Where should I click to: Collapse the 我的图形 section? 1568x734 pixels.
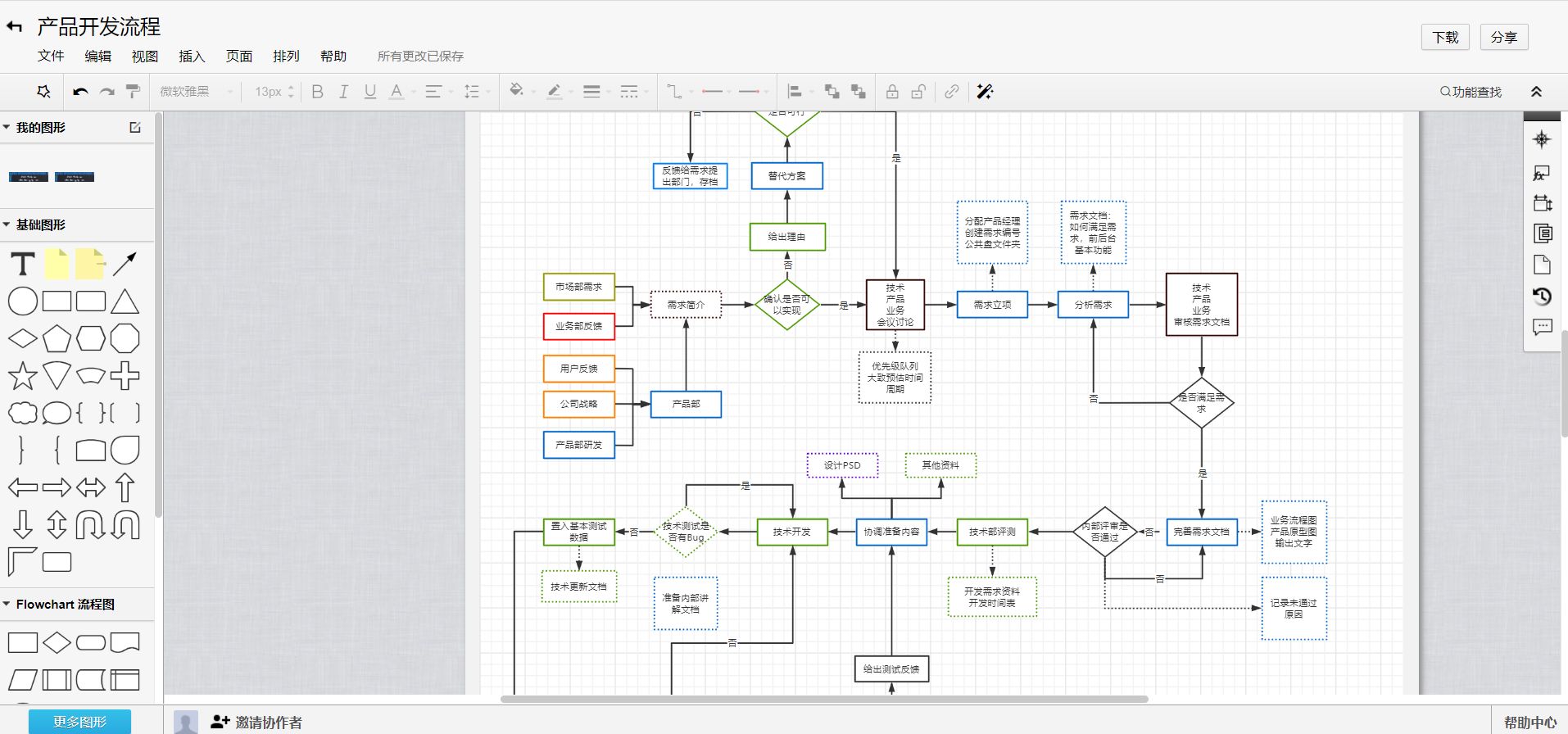pos(7,127)
